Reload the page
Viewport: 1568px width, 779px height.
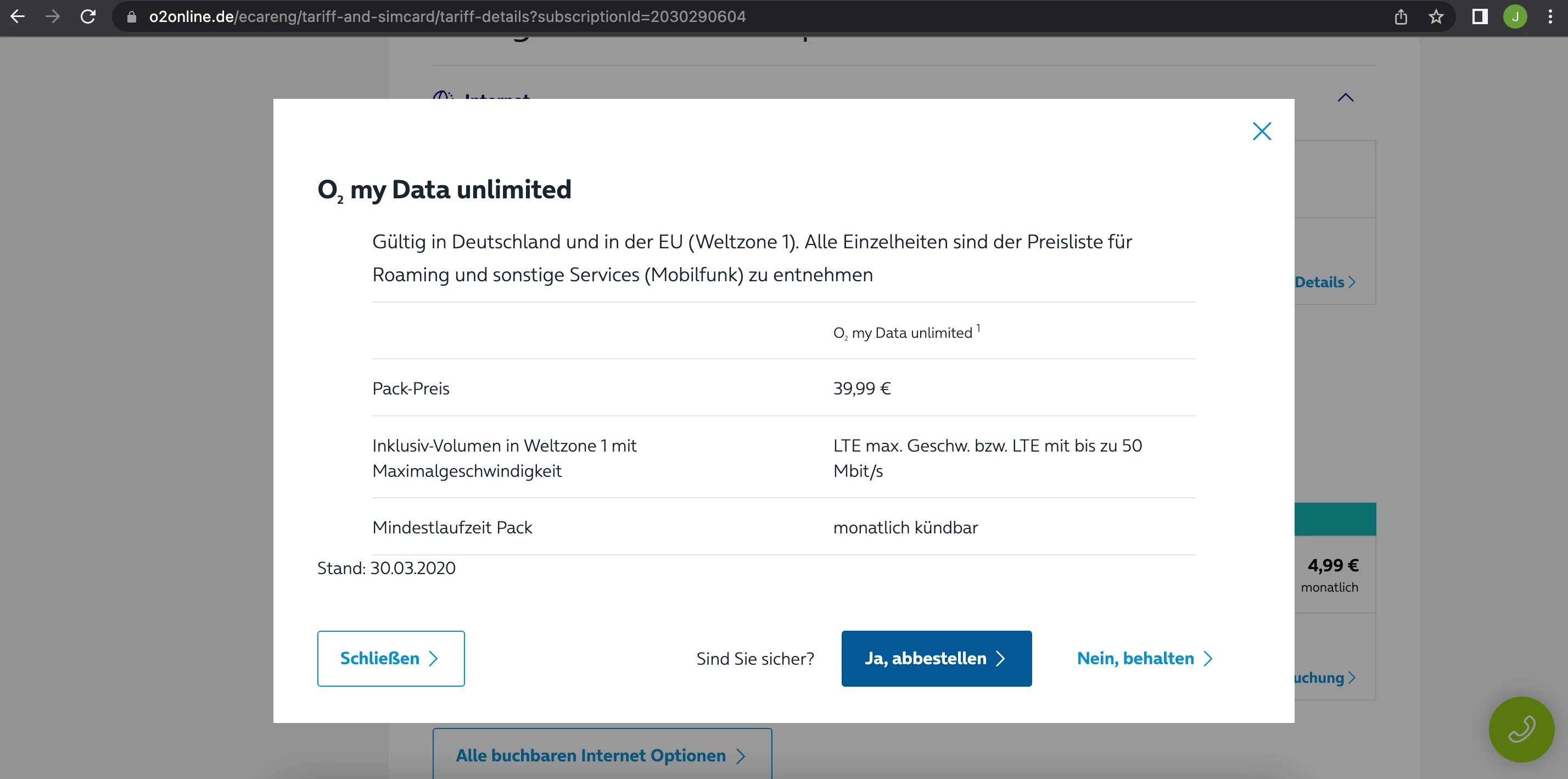[x=88, y=16]
